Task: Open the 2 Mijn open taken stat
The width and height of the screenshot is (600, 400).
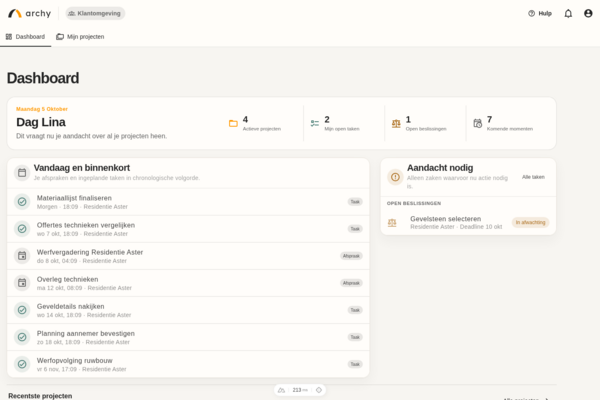Action: [x=344, y=123]
